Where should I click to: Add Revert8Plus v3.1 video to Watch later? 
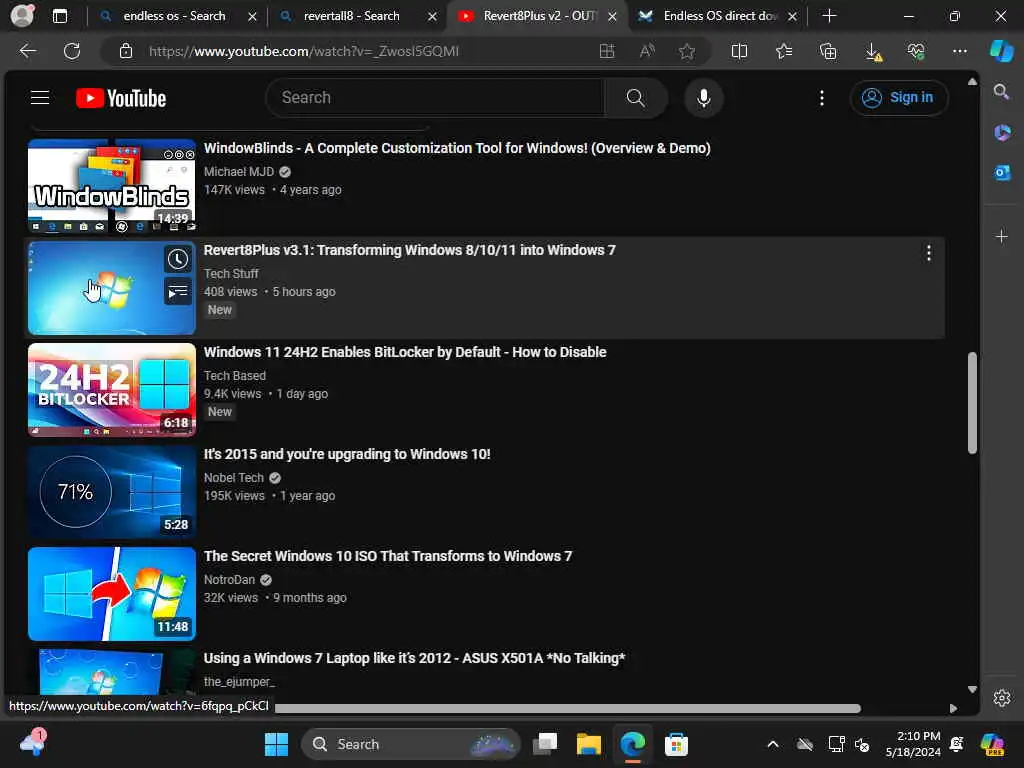coord(178,259)
